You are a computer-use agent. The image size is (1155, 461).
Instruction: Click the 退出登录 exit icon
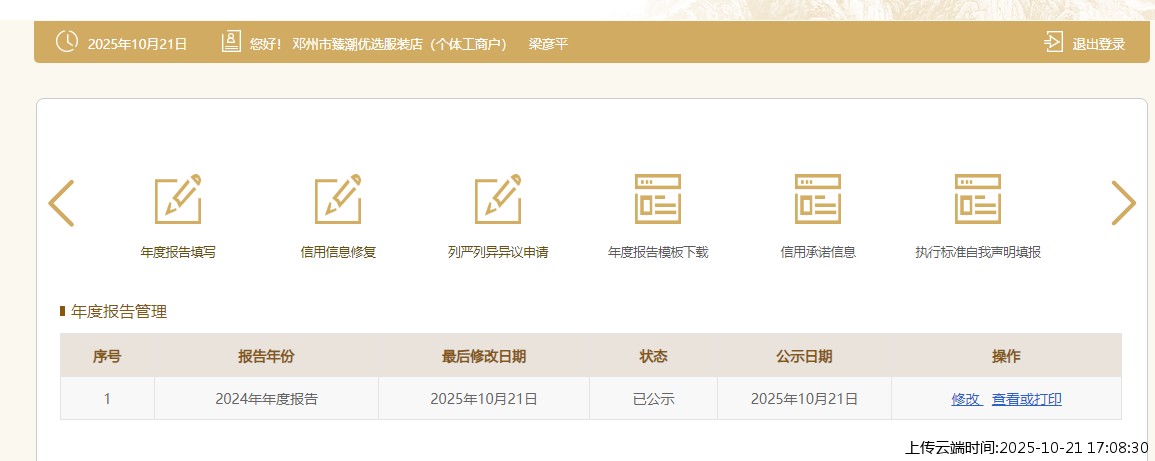coord(1053,42)
